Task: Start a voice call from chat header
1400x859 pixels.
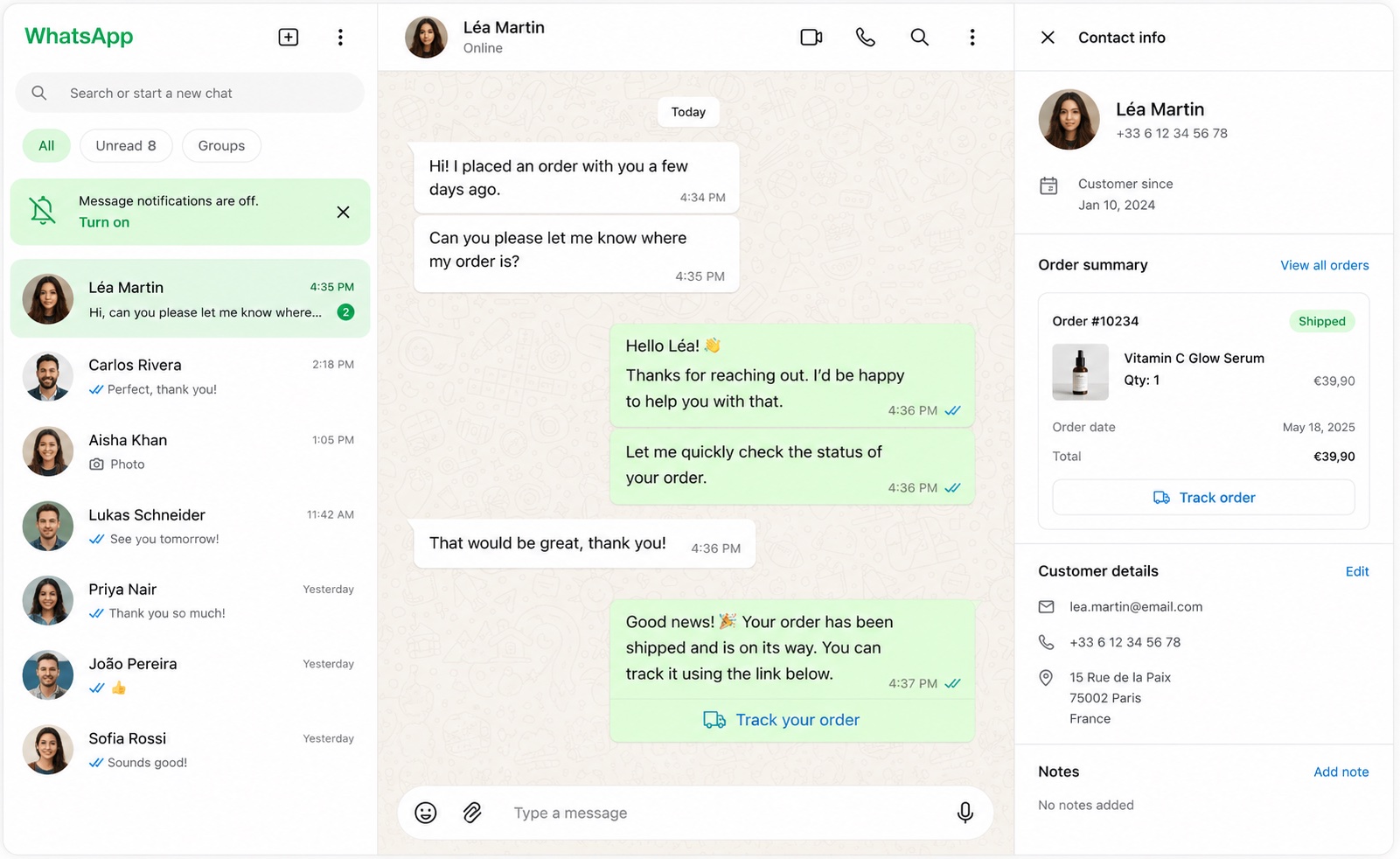Action: click(865, 37)
